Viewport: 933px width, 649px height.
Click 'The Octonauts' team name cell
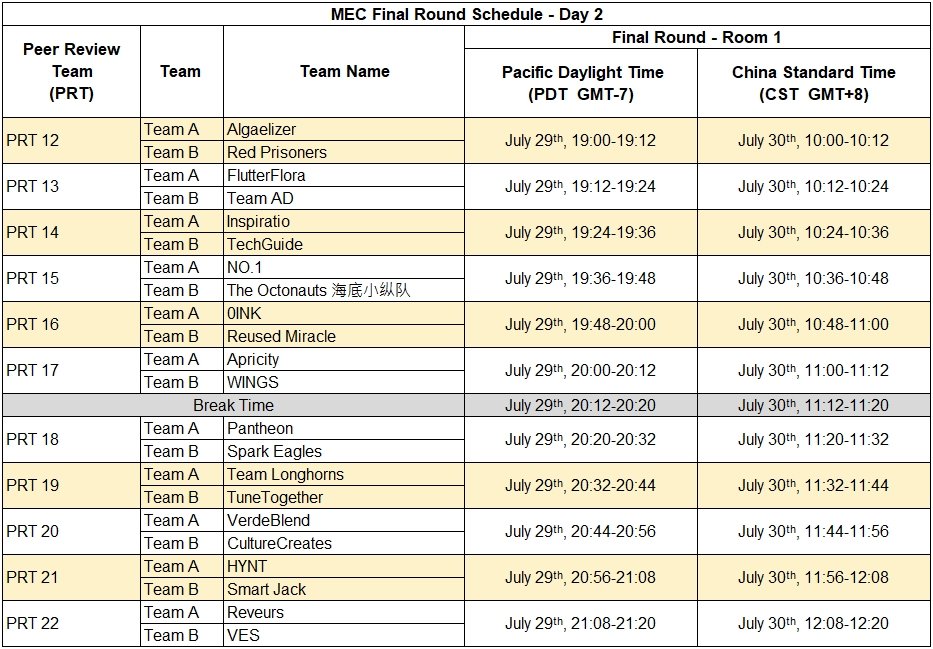(318, 290)
